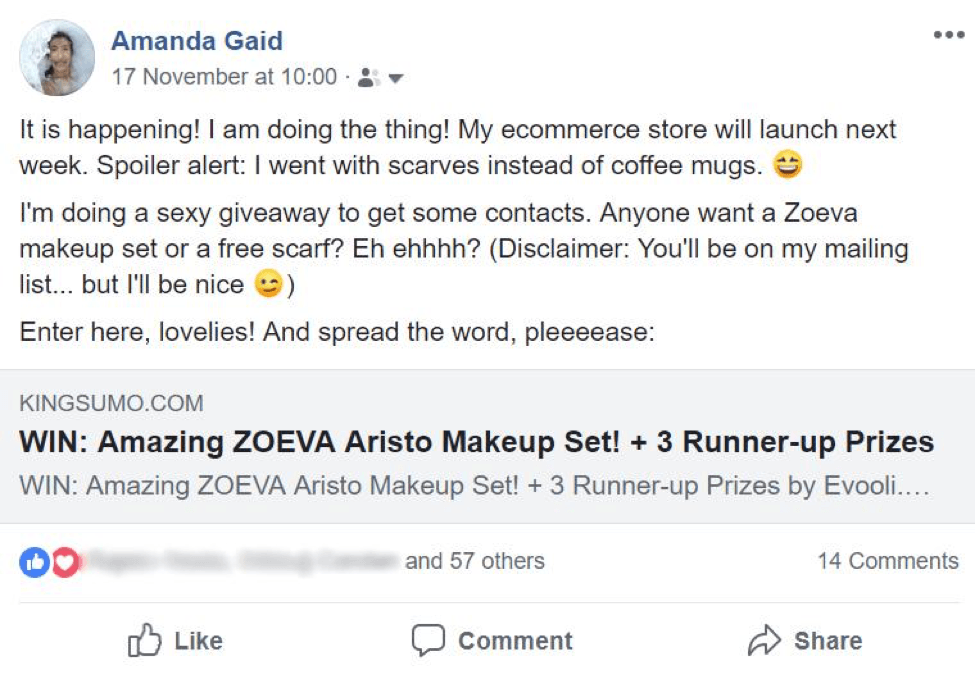Click the link preview description text
The image size is (975, 679).
pyautogui.click(x=474, y=487)
